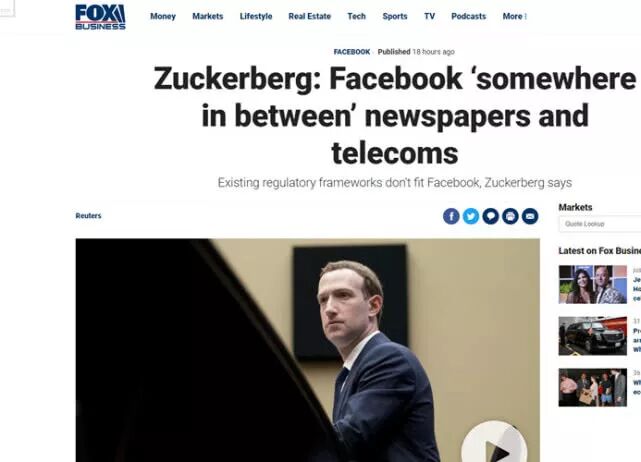Click the Reuters byline link
This screenshot has width=641, height=462.
click(x=88, y=215)
